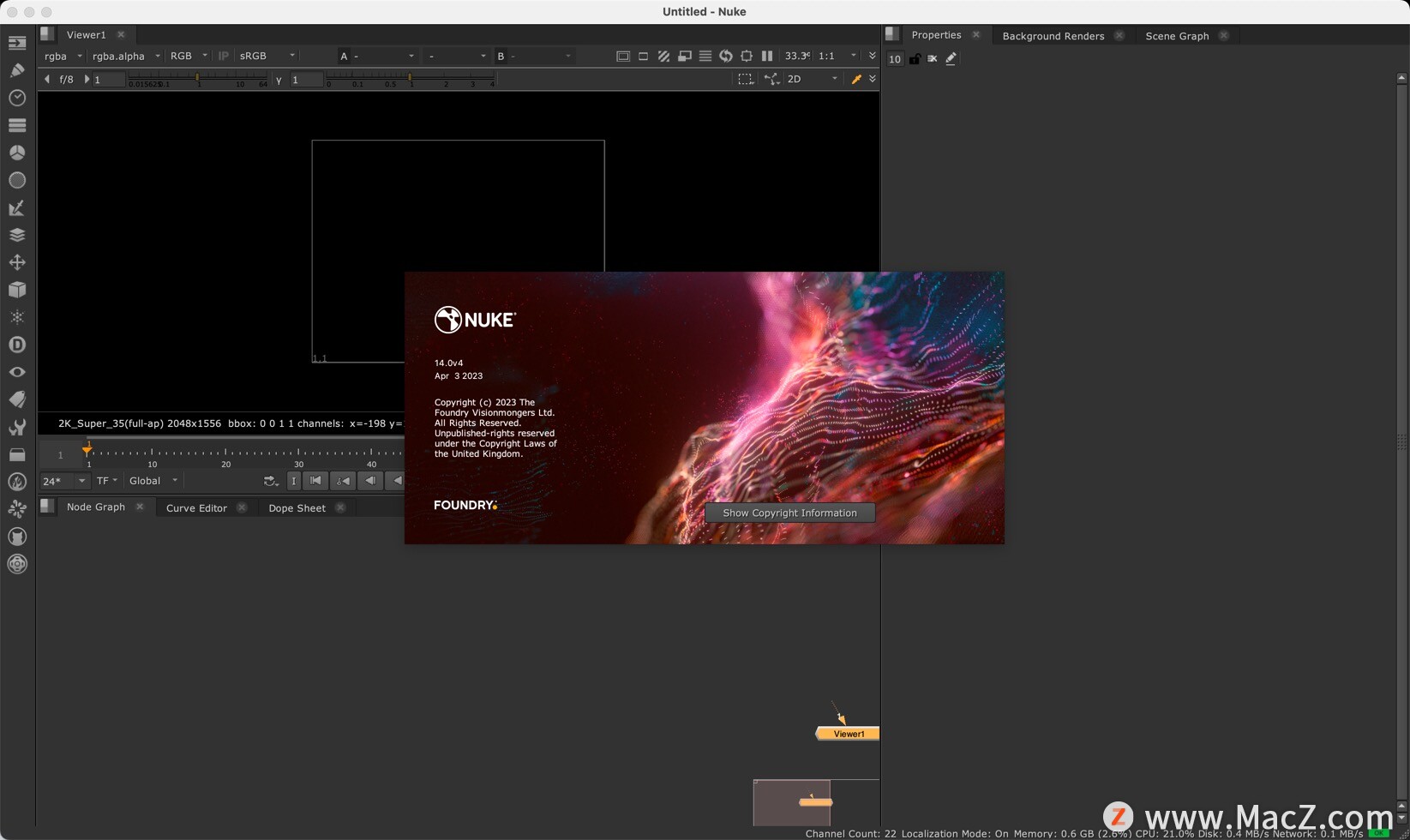Open the Filter nodes circle menu
The height and width of the screenshot is (840, 1410).
tap(17, 180)
